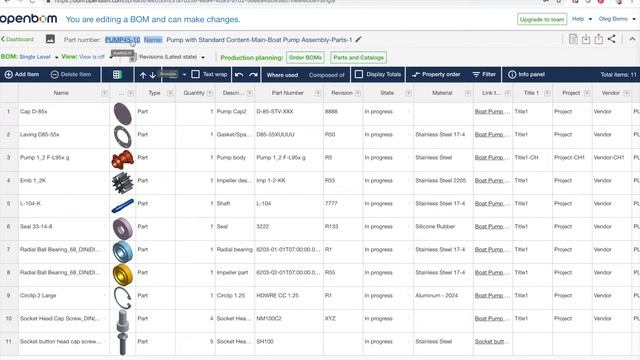Click the Cap D-85x thumbnail image

point(122,113)
